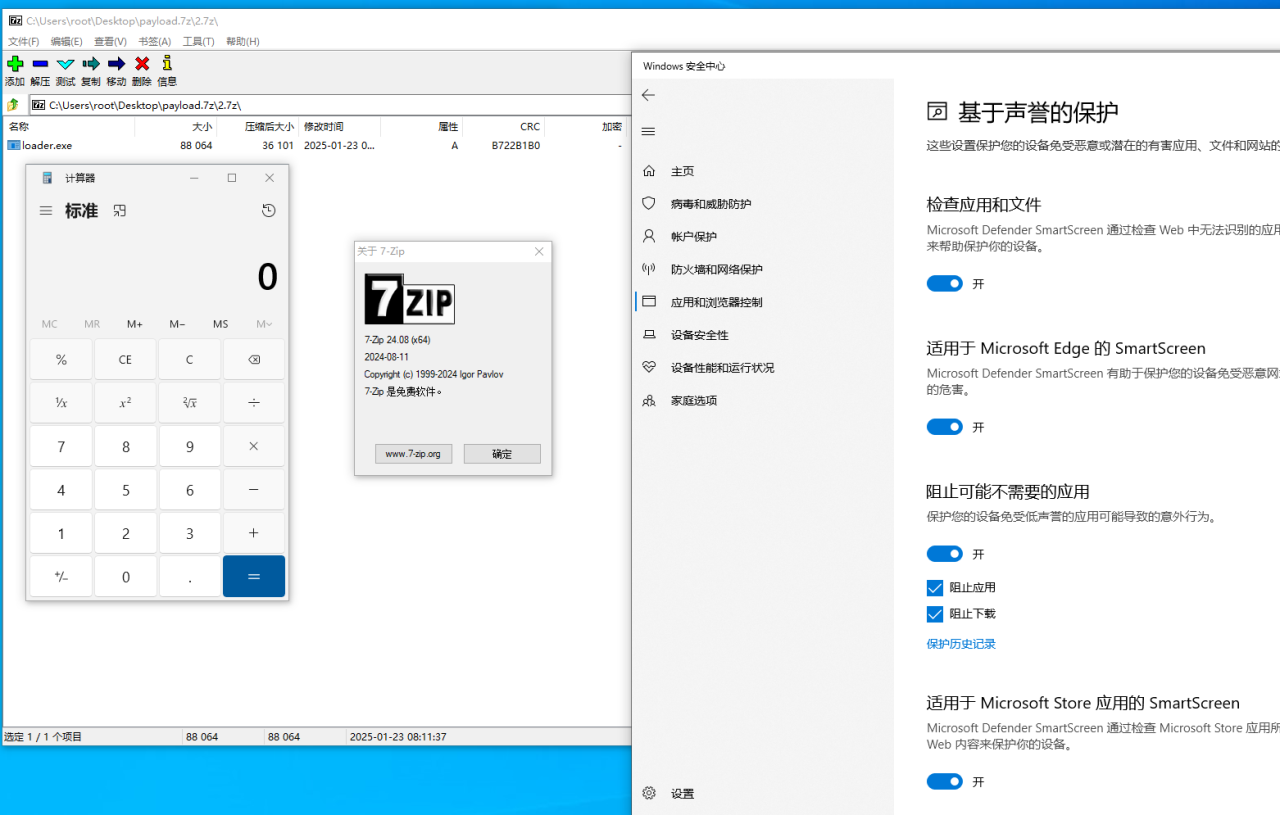
Task: Expand the Windows Security sidebar hamburger menu
Action: coord(648,132)
